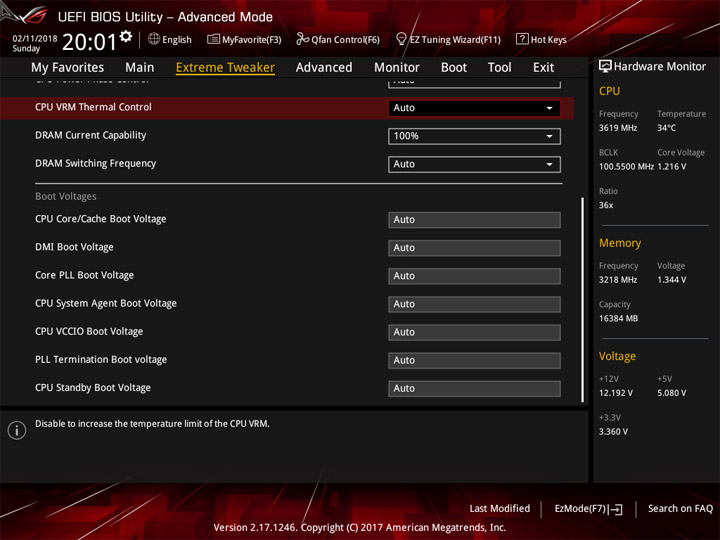Open Qfan Control(F6)
This screenshot has width=720, height=540.
[338, 39]
